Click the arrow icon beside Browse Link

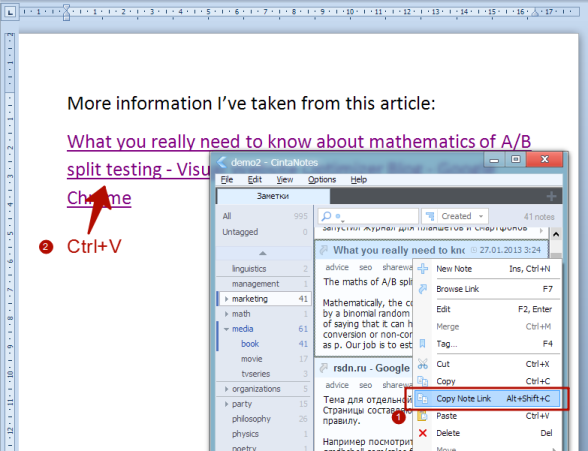[x=423, y=289]
